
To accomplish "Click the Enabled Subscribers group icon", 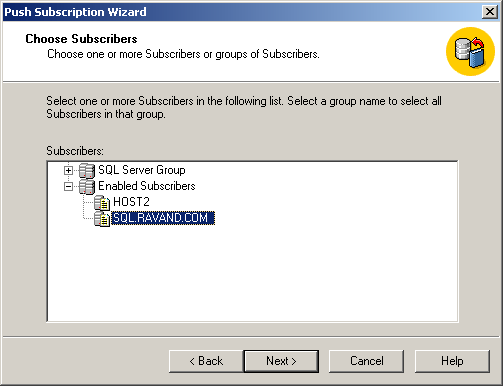I will (87, 187).
